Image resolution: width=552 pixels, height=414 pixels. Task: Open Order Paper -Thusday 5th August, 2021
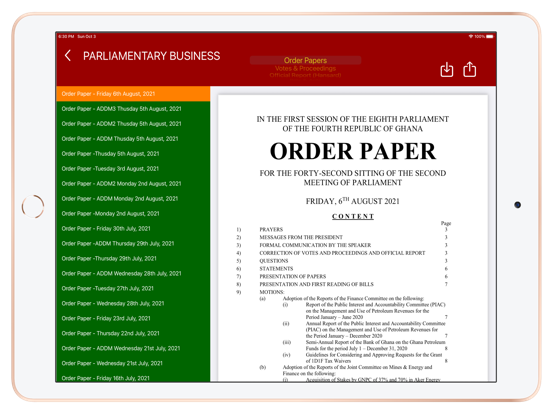point(133,154)
